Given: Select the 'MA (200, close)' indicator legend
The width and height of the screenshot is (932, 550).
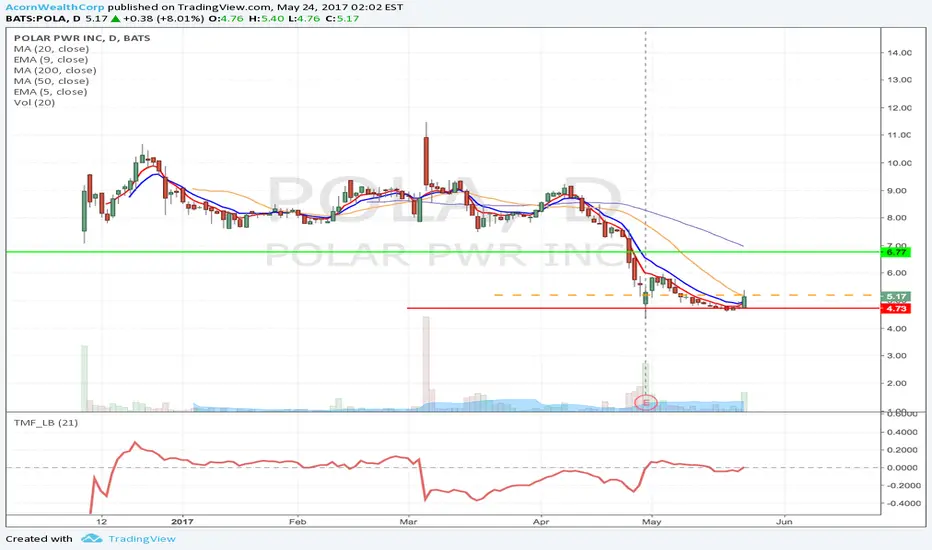Looking at the screenshot, I should click(55, 70).
